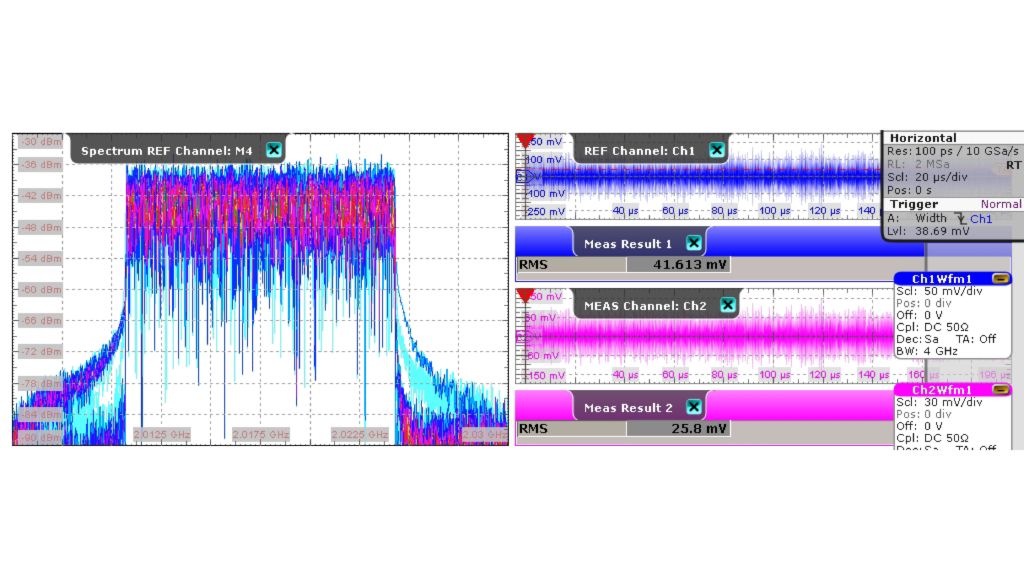Click the trigger slope icon beside Ch1 source
The image size is (1024, 576).
963,218
